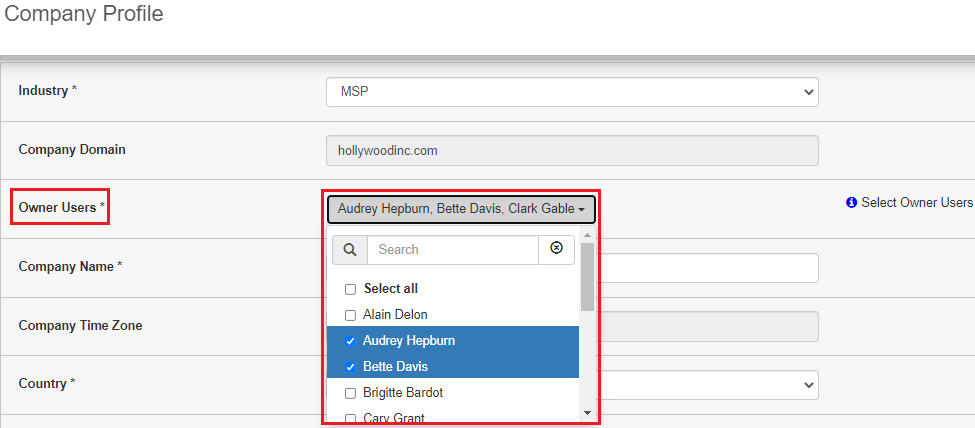975x428 pixels.
Task: Check the Select all checkbox
Action: pyautogui.click(x=350, y=289)
